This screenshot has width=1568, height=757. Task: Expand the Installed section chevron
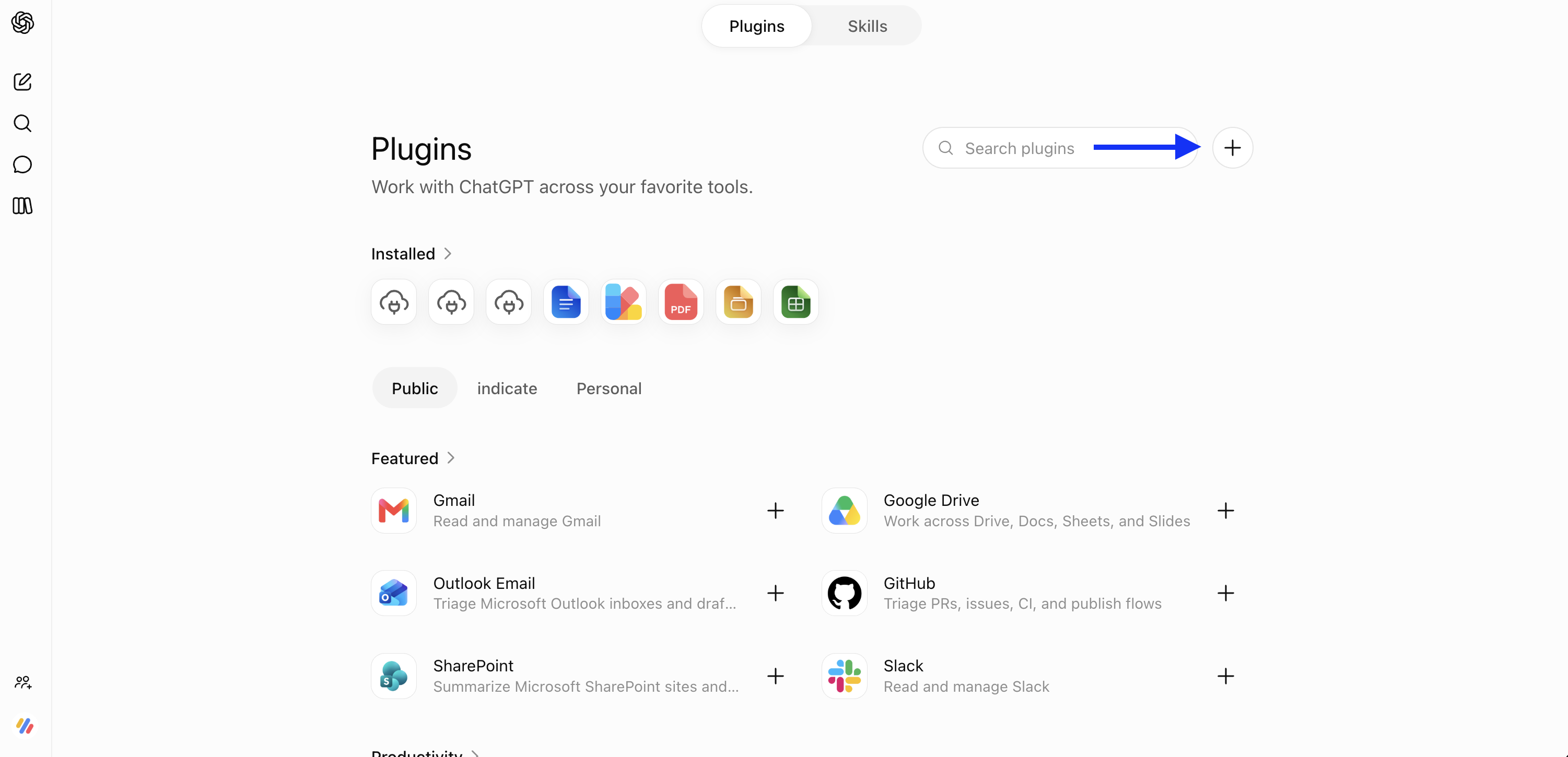coord(448,254)
